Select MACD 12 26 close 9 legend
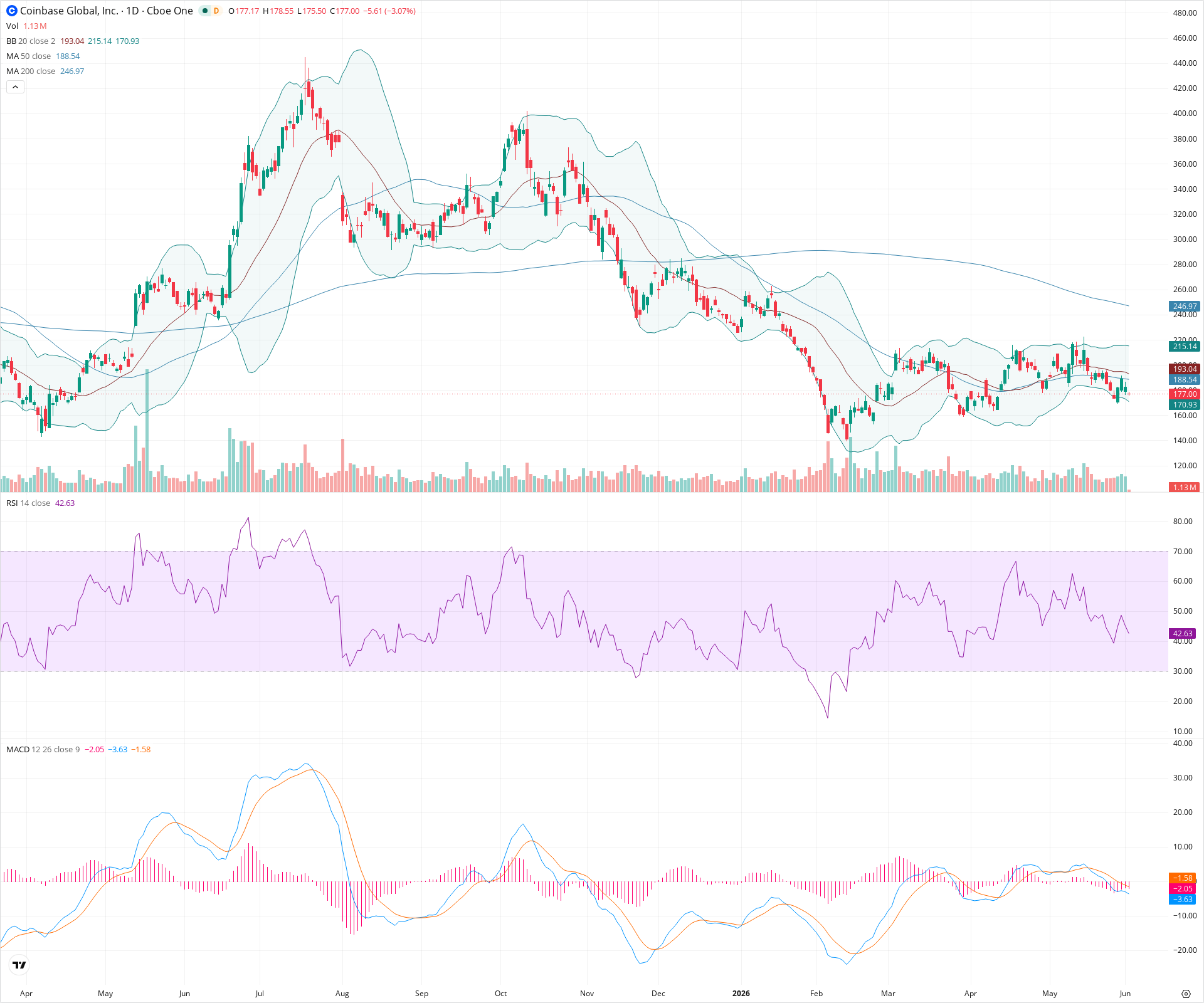 coord(43,749)
